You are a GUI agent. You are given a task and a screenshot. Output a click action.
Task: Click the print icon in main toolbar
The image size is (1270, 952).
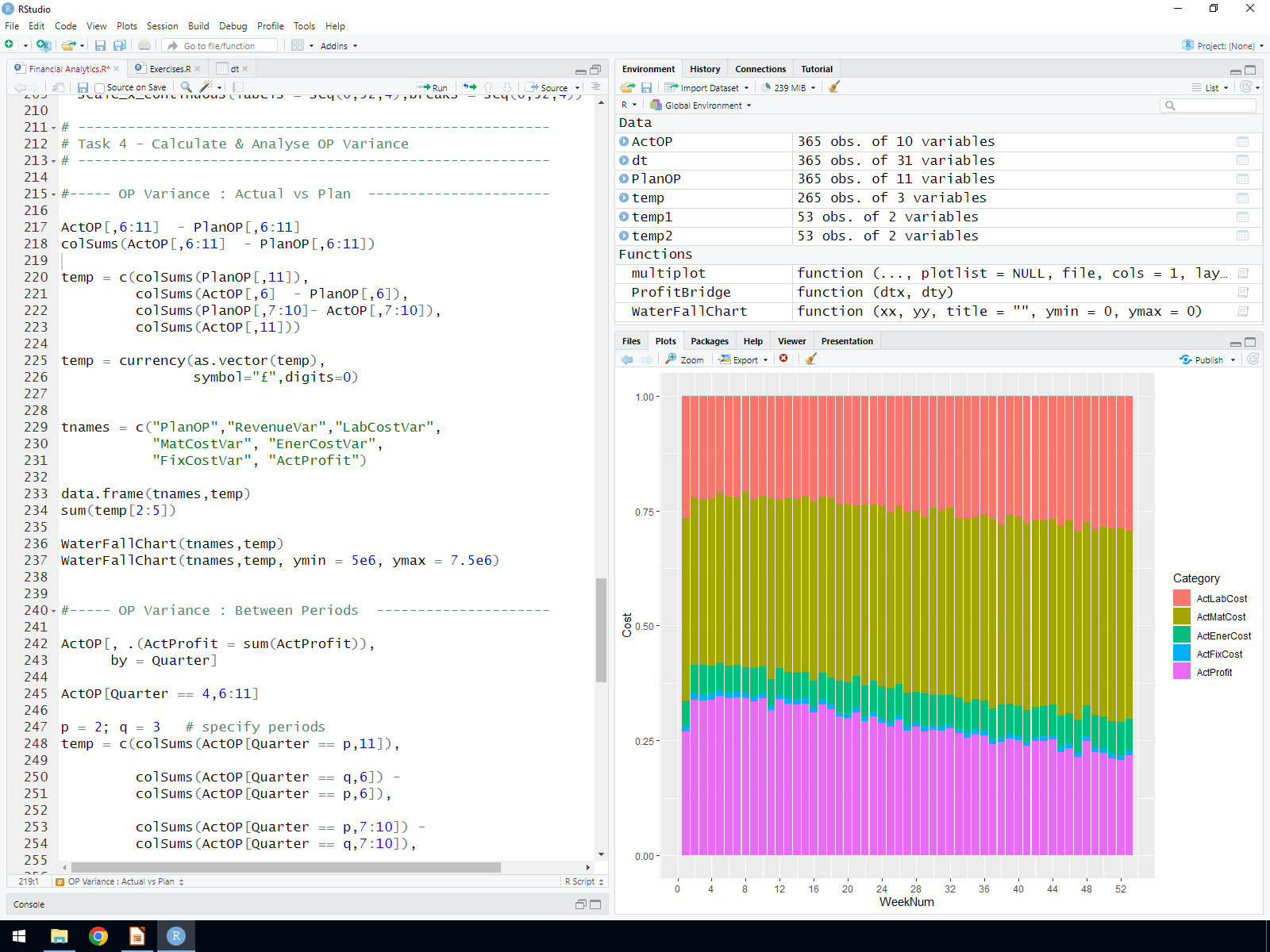144,45
